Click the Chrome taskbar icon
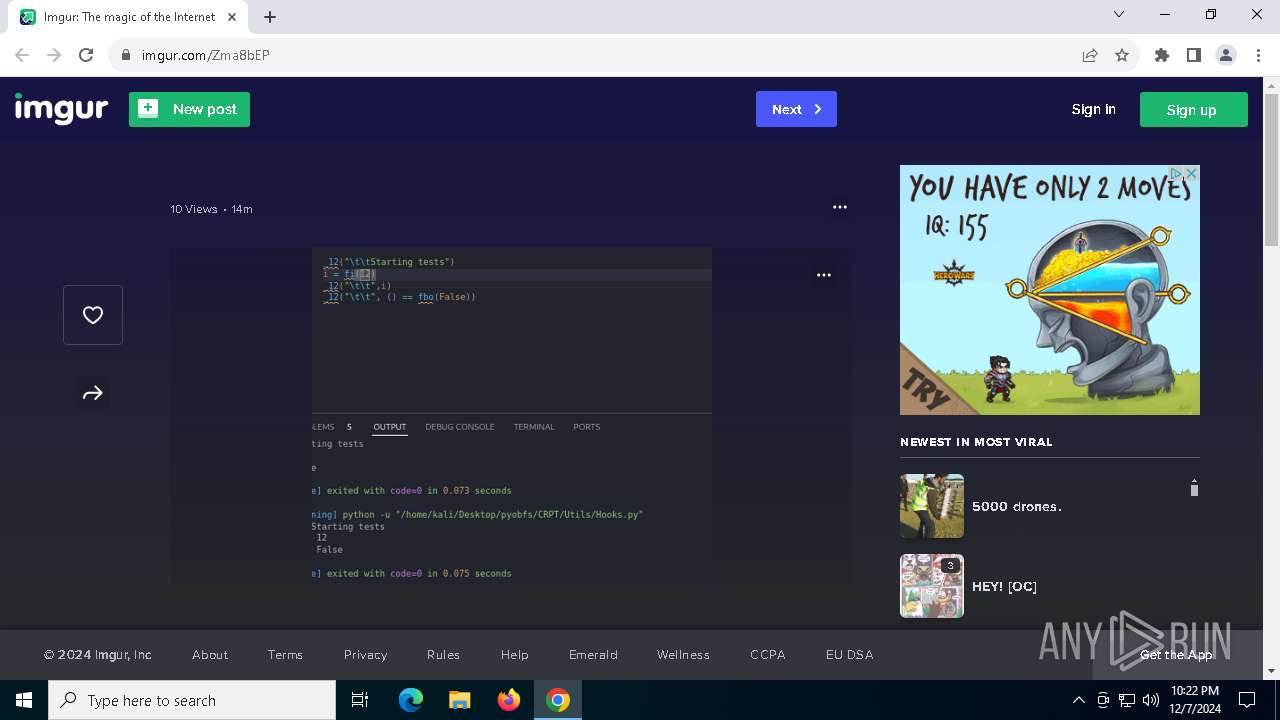Viewport: 1280px width, 720px height. pyautogui.click(x=558, y=700)
